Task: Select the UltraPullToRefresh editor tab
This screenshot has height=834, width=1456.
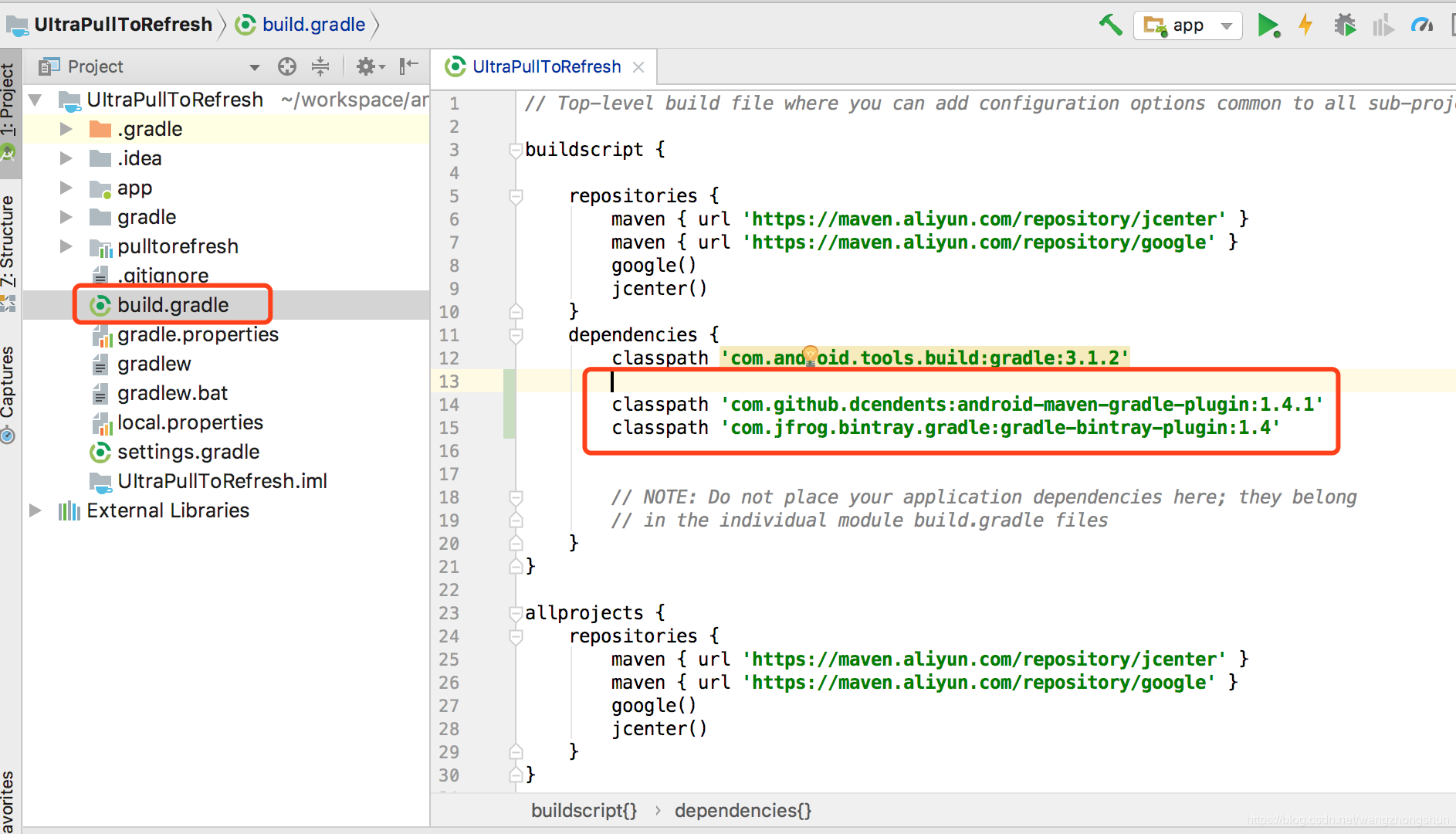Action: click(x=547, y=67)
